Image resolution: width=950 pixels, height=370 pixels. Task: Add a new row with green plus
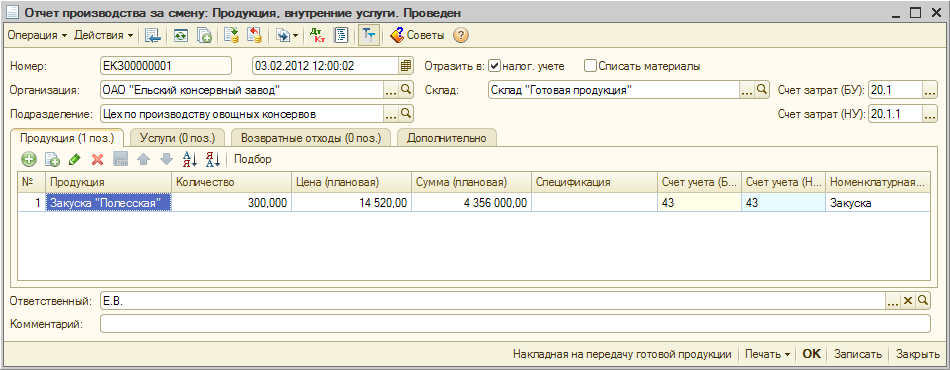28,160
